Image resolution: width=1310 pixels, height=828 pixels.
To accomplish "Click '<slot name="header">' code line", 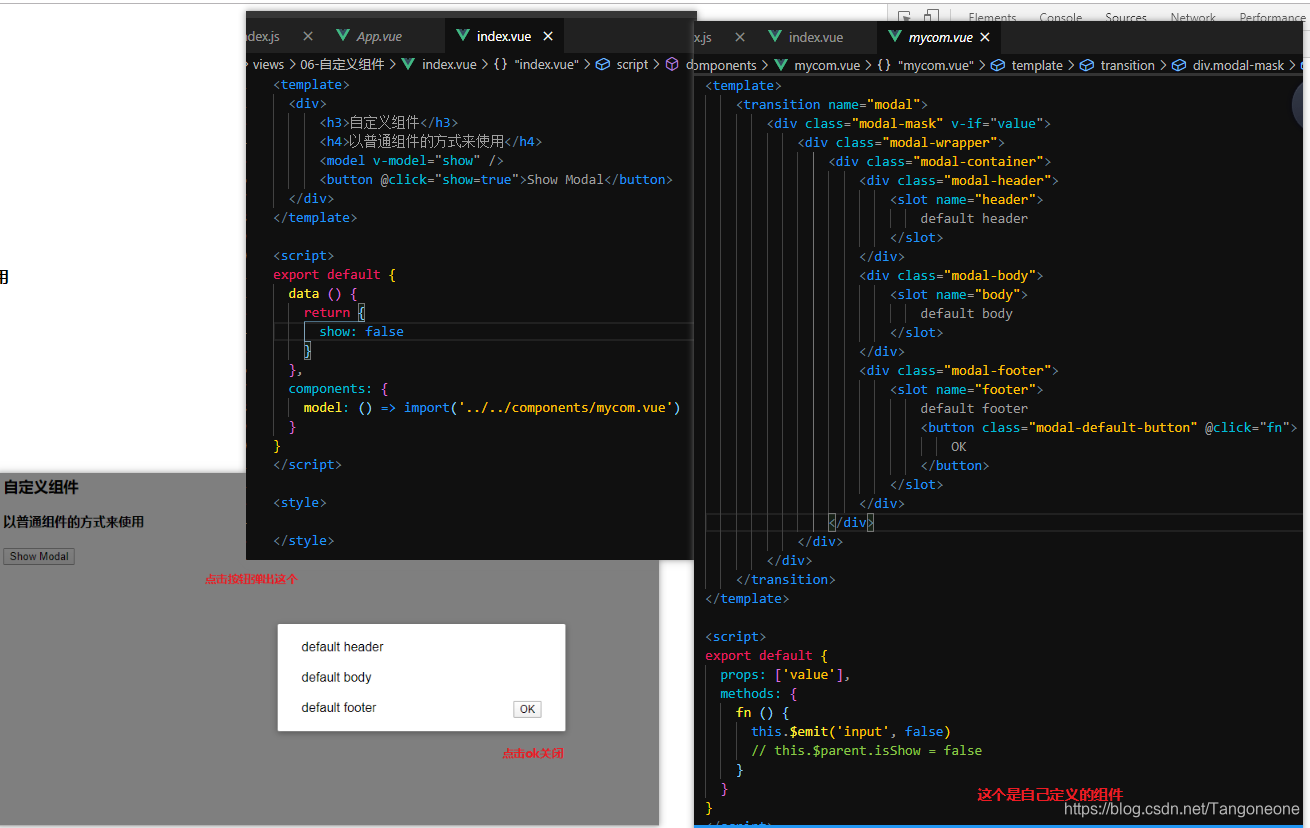I will pyautogui.click(x=966, y=199).
